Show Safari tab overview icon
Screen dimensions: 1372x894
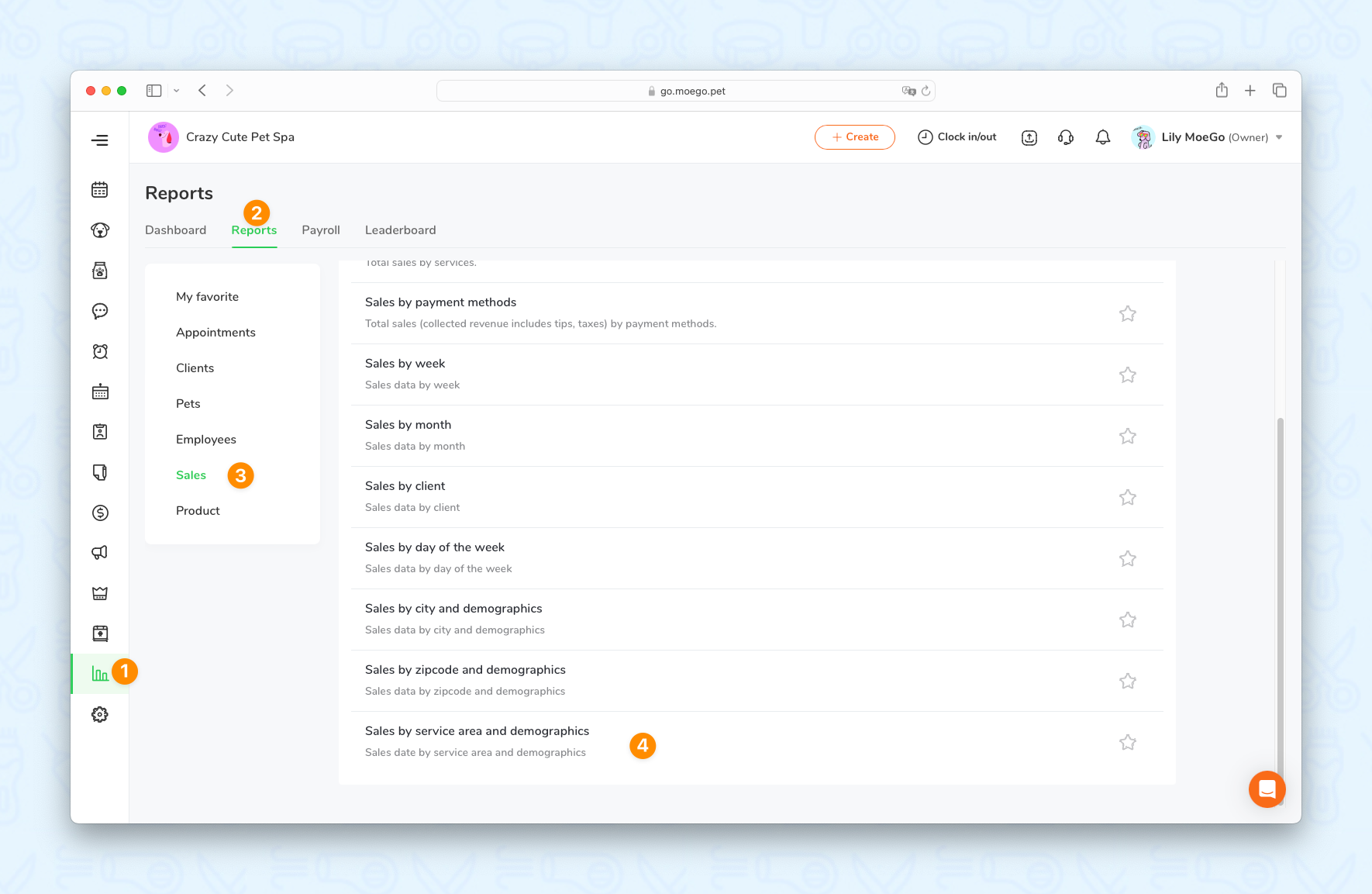pyautogui.click(x=1280, y=91)
